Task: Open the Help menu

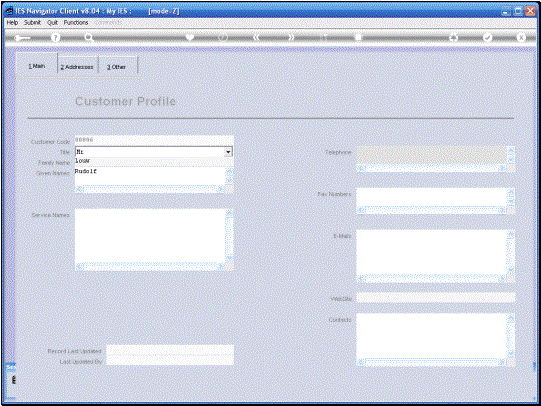Action: click(x=12, y=22)
